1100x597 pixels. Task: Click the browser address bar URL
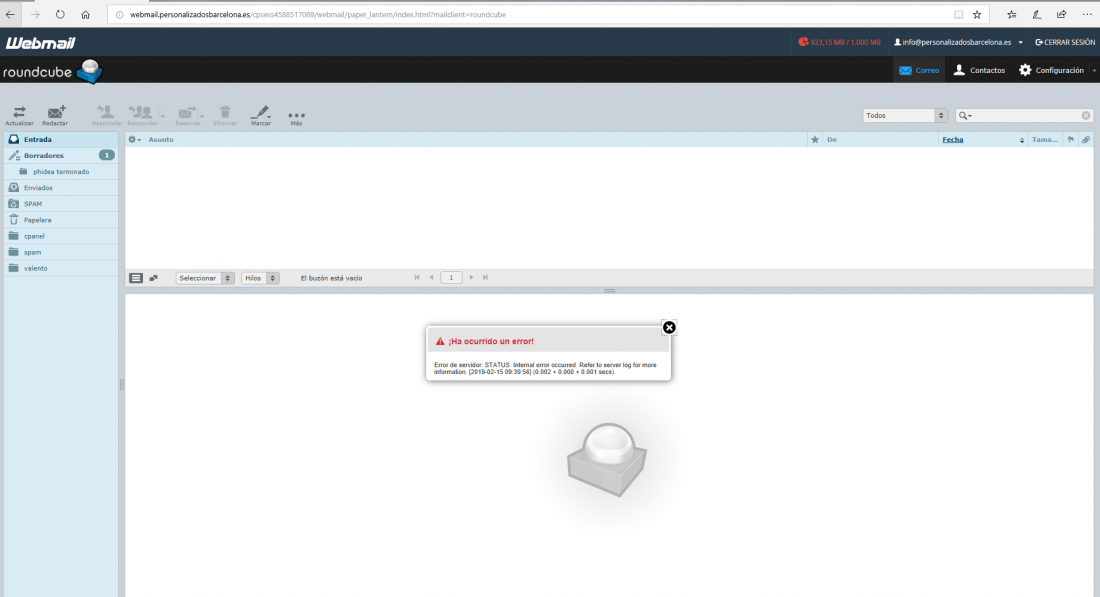coord(318,14)
